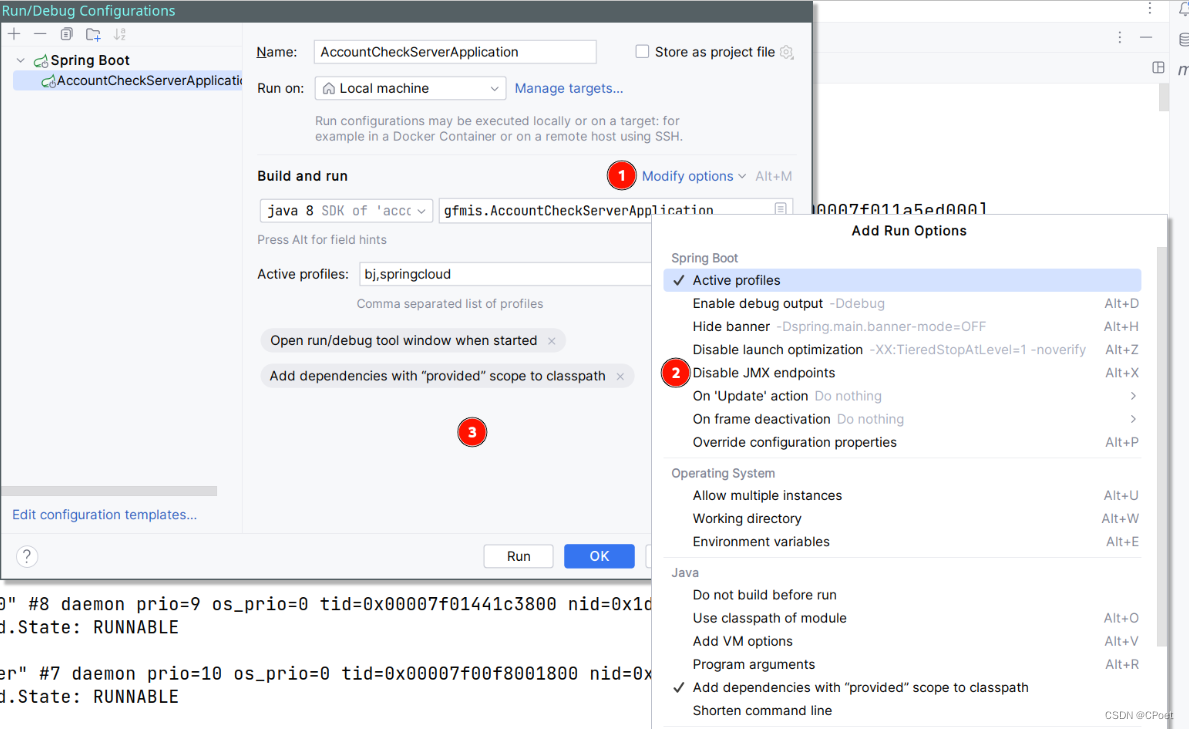Click the Add Run Options popup scrollbar
The image size is (1189, 729).
[1161, 448]
